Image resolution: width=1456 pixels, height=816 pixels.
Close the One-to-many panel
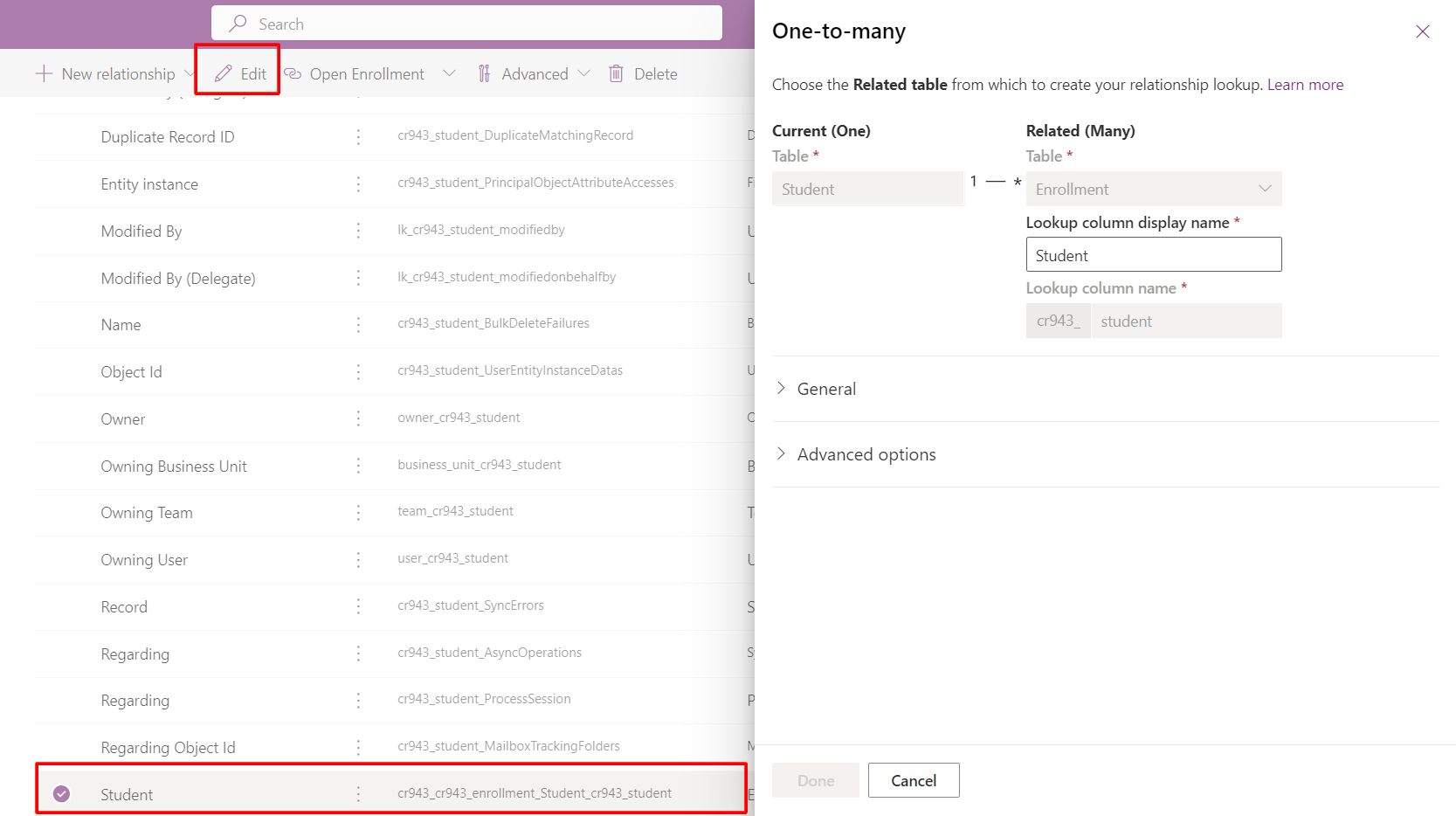pos(1422,31)
